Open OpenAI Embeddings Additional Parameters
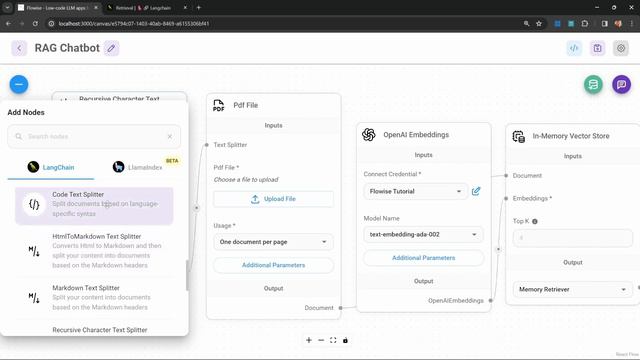Viewport: 640px width, 360px height. coord(423,258)
